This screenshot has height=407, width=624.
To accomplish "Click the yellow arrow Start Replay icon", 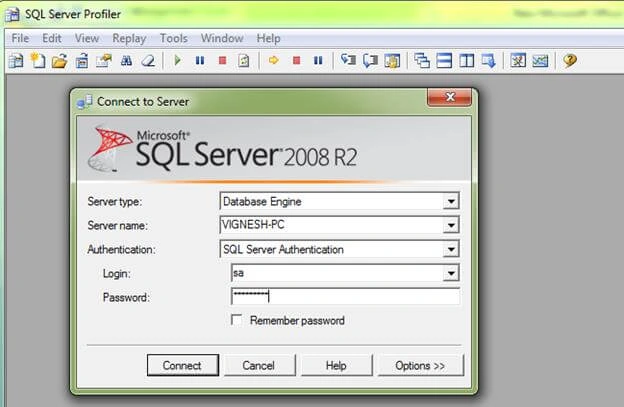I will (274, 60).
